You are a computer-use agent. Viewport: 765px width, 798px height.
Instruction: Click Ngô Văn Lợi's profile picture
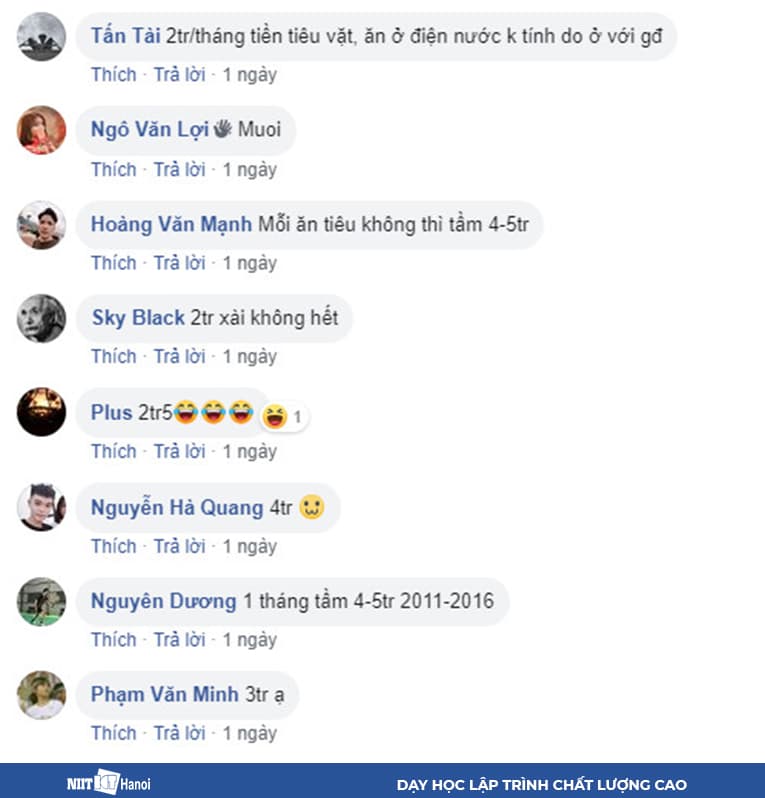(41, 130)
